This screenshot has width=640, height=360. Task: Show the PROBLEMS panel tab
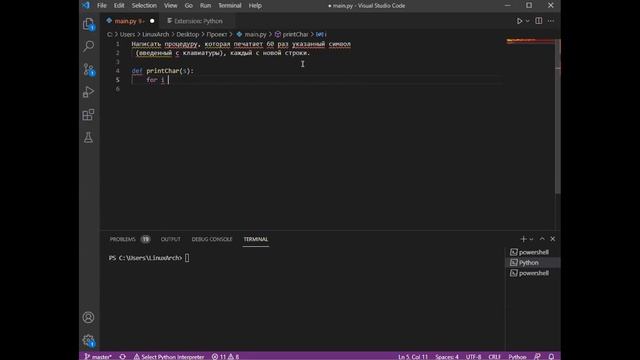(122, 239)
